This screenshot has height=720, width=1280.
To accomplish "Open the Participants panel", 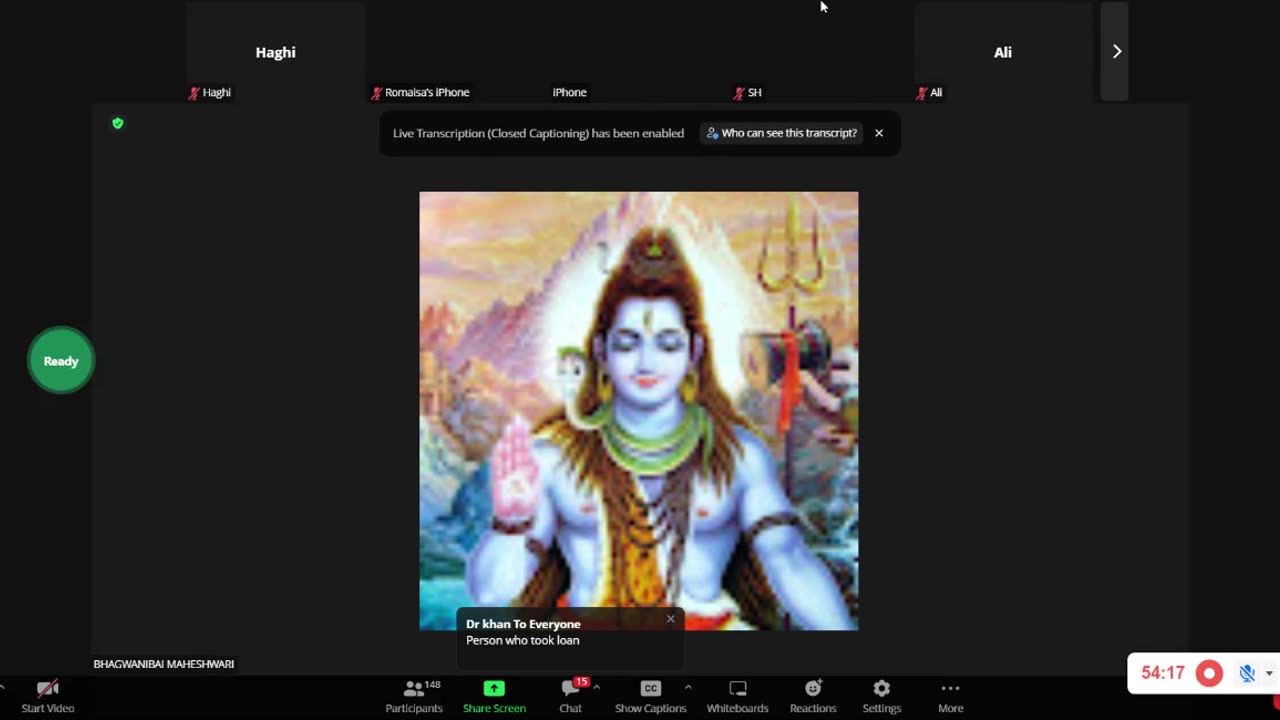I will 414,697.
